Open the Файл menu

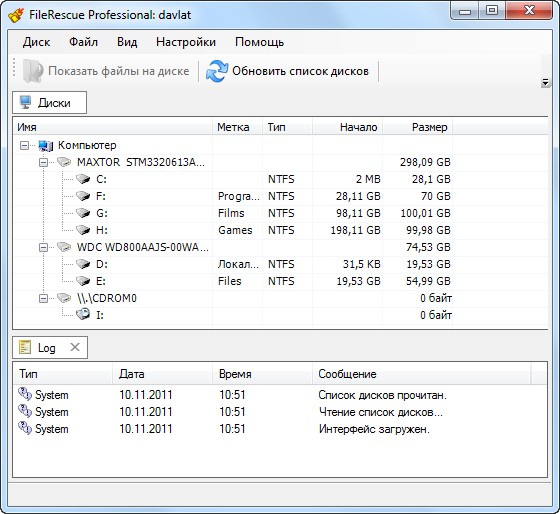coord(83,42)
